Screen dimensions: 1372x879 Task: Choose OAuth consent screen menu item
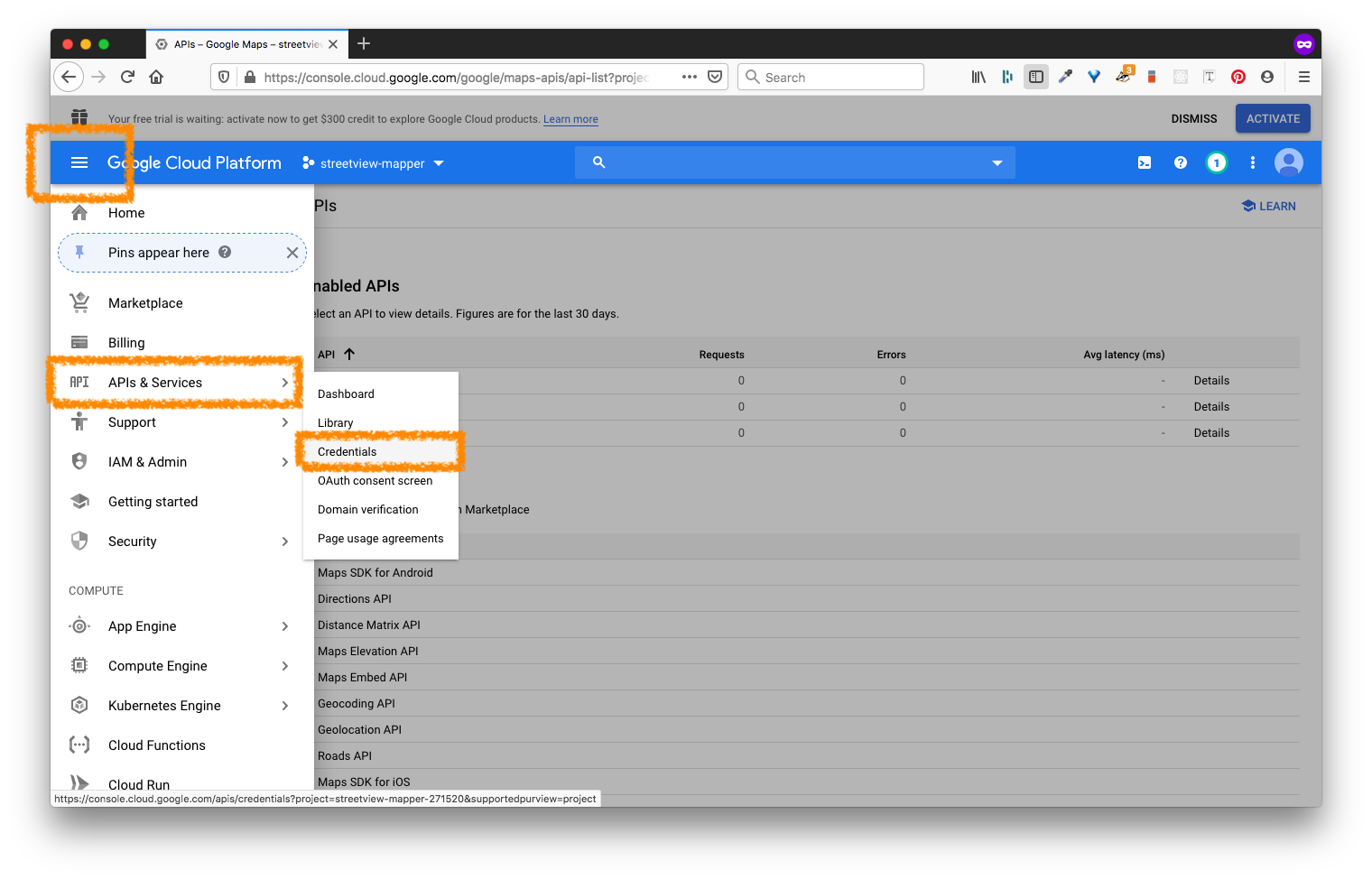tap(375, 481)
